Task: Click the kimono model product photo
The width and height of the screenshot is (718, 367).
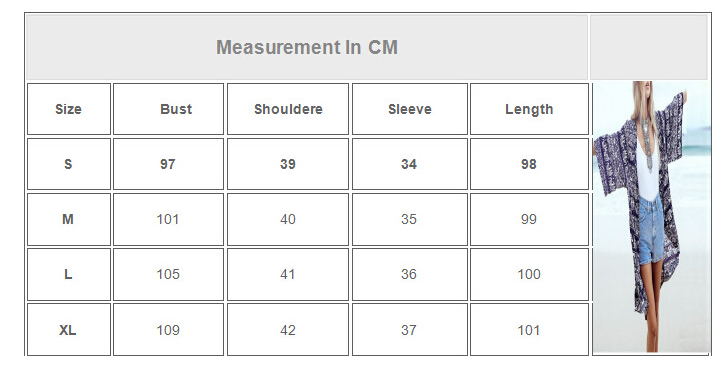Action: 651,217
